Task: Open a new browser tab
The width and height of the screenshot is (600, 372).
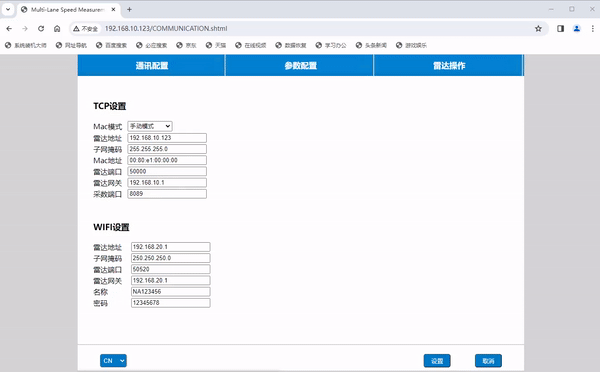Action: [129, 10]
